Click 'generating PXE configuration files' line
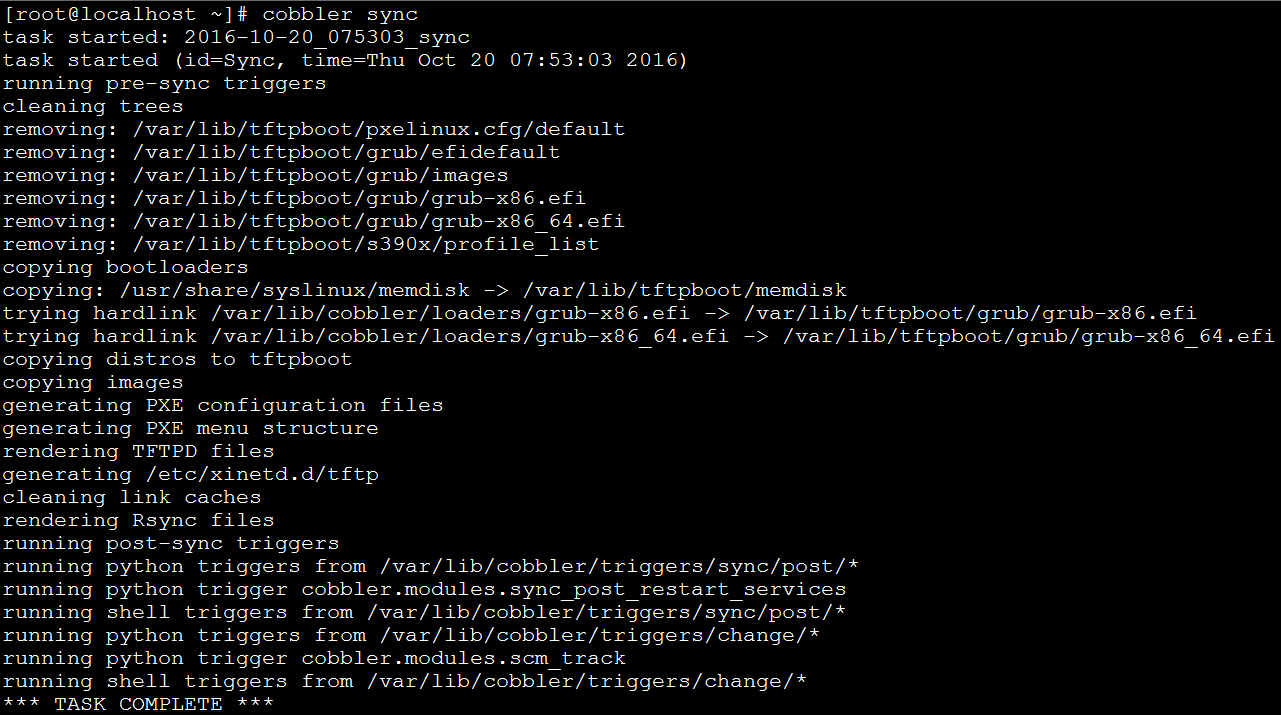Image resolution: width=1281 pixels, height=715 pixels. click(x=223, y=405)
